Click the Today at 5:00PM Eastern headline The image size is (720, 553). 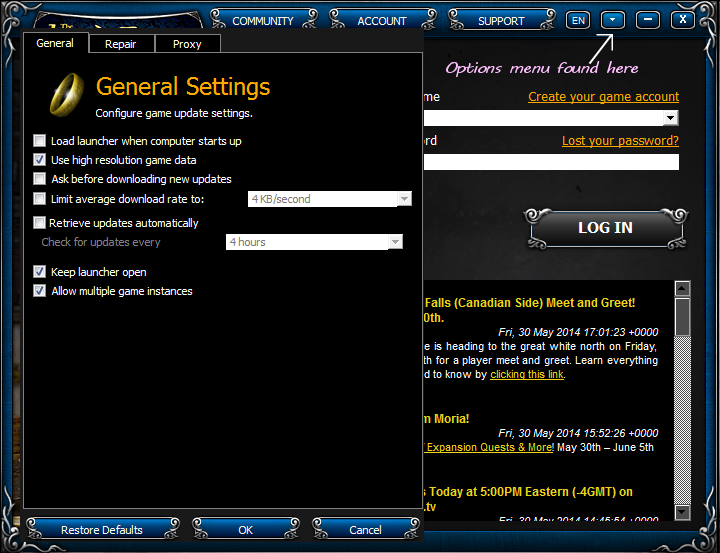pos(528,499)
